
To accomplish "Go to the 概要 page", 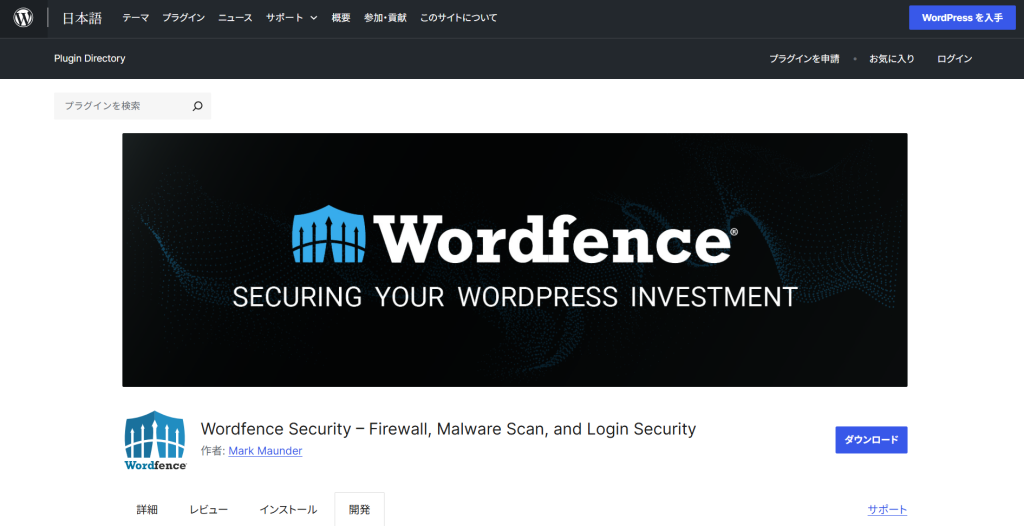I will tap(341, 18).
